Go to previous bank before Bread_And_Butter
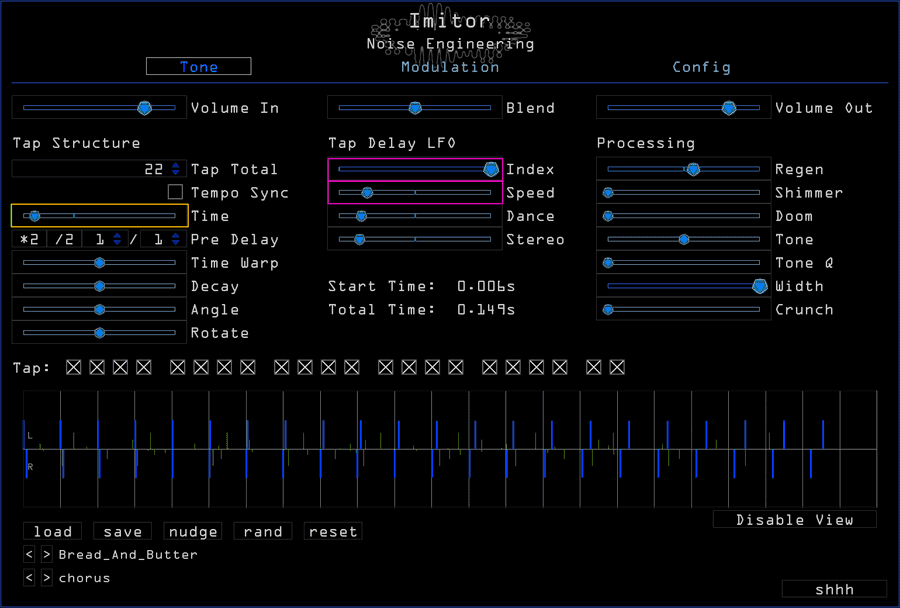 (x=29, y=555)
